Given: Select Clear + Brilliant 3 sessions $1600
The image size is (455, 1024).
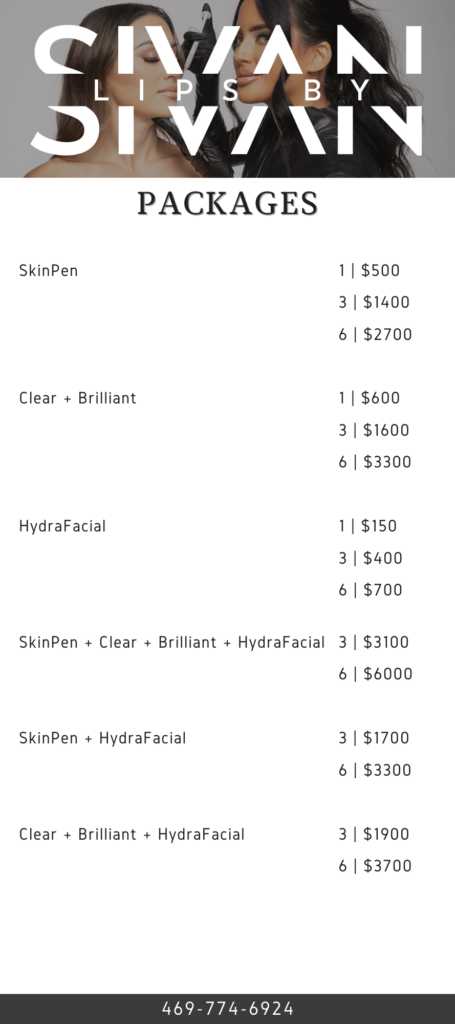Looking at the screenshot, I should tap(374, 430).
